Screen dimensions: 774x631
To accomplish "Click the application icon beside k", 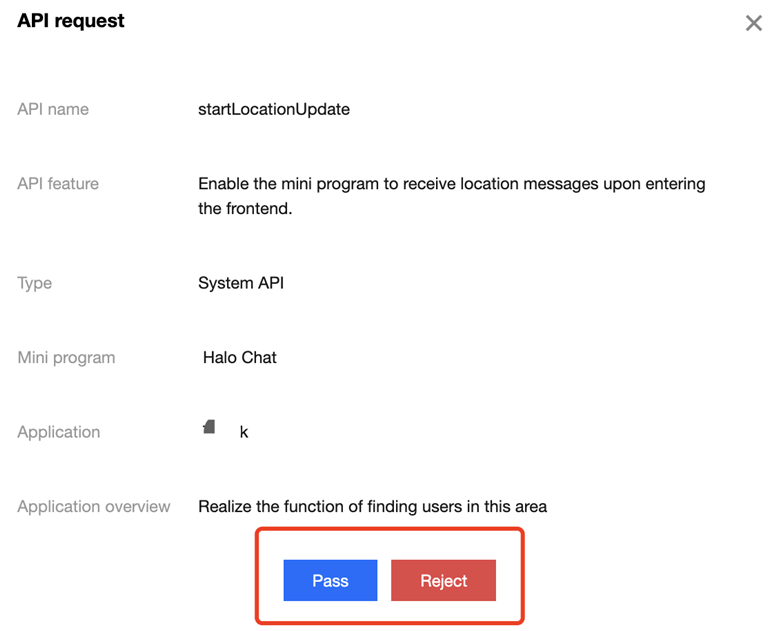I will click(209, 427).
